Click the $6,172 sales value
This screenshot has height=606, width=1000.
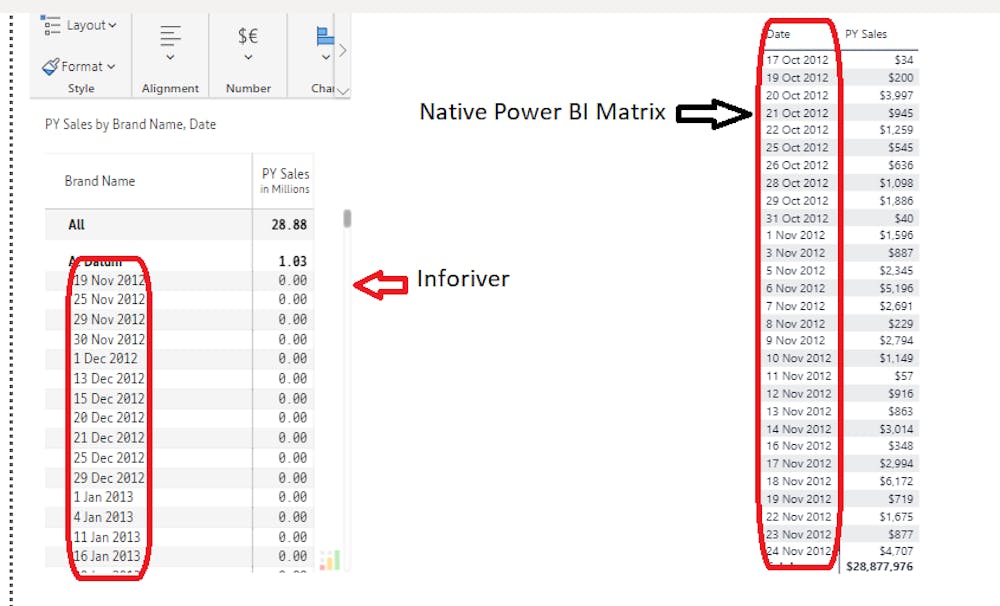coord(896,482)
